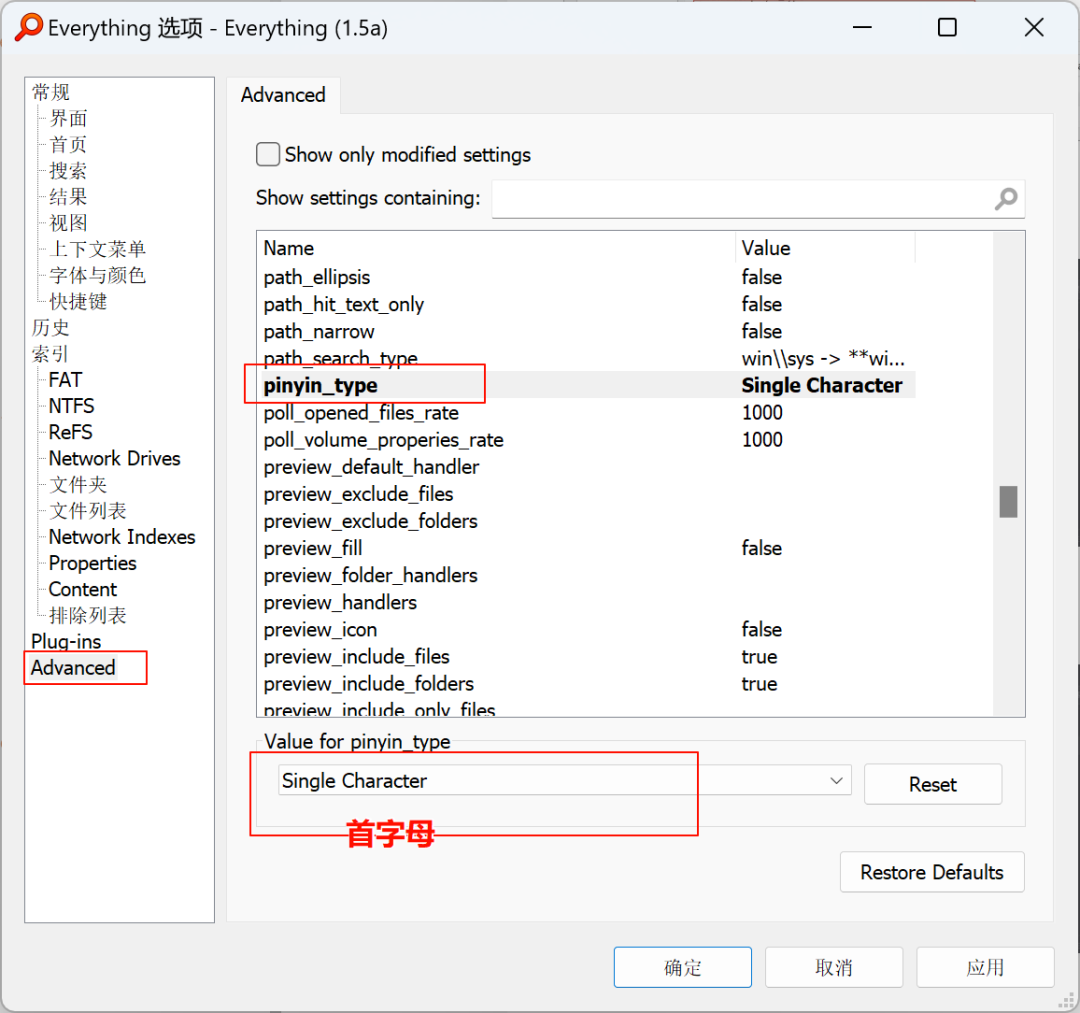
Task: Select Network Drives in the options tree
Action: click(114, 458)
